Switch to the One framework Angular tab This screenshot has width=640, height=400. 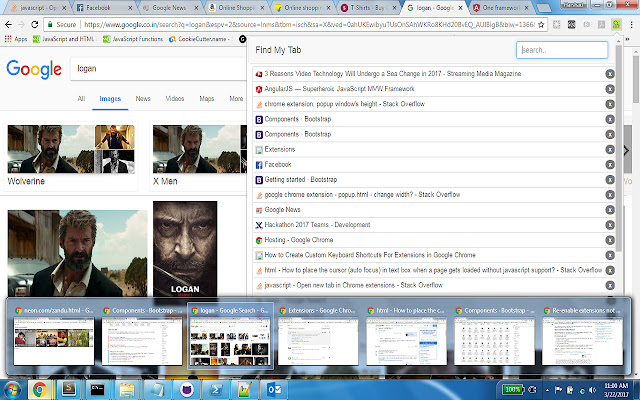click(x=501, y=8)
